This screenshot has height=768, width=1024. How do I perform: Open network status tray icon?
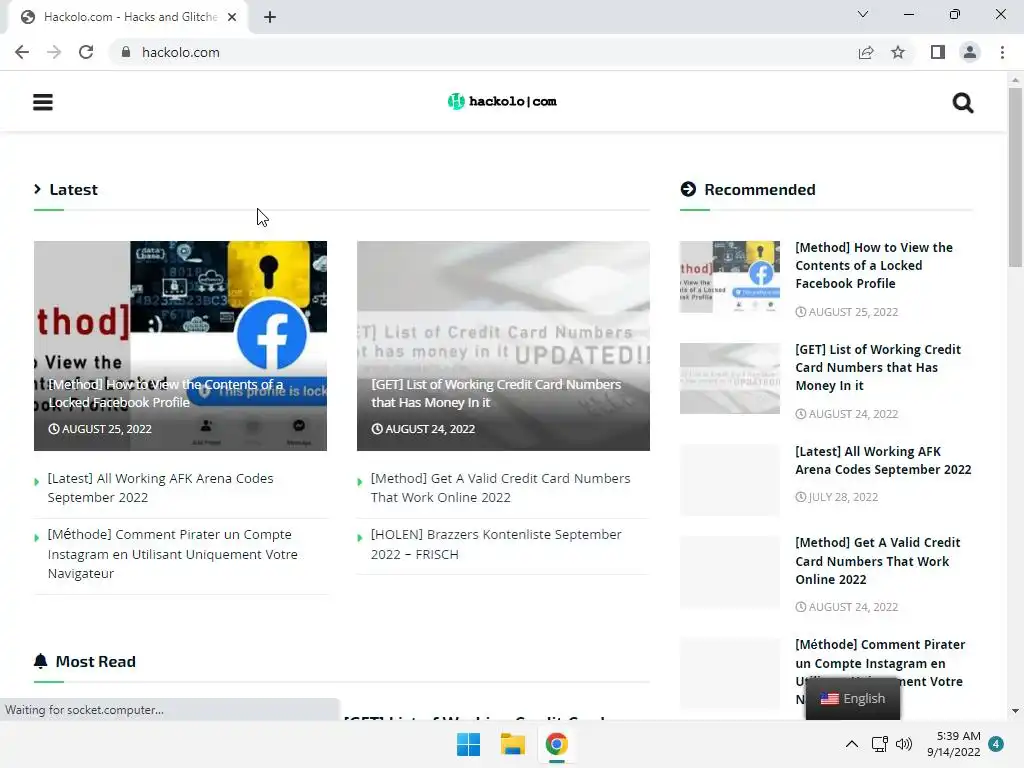pos(880,744)
